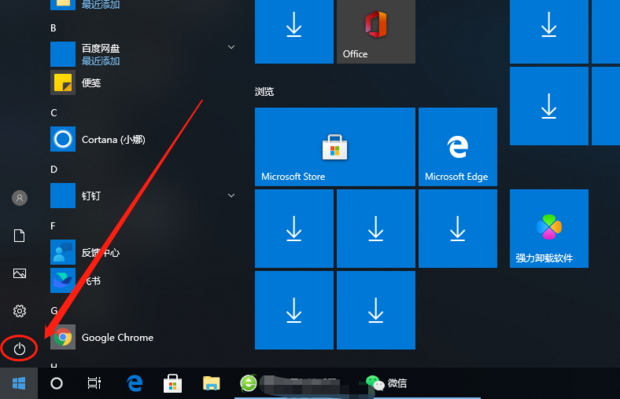The height and width of the screenshot is (399, 620).
Task: Click the pending download tile beside Office
Action: 294,32
